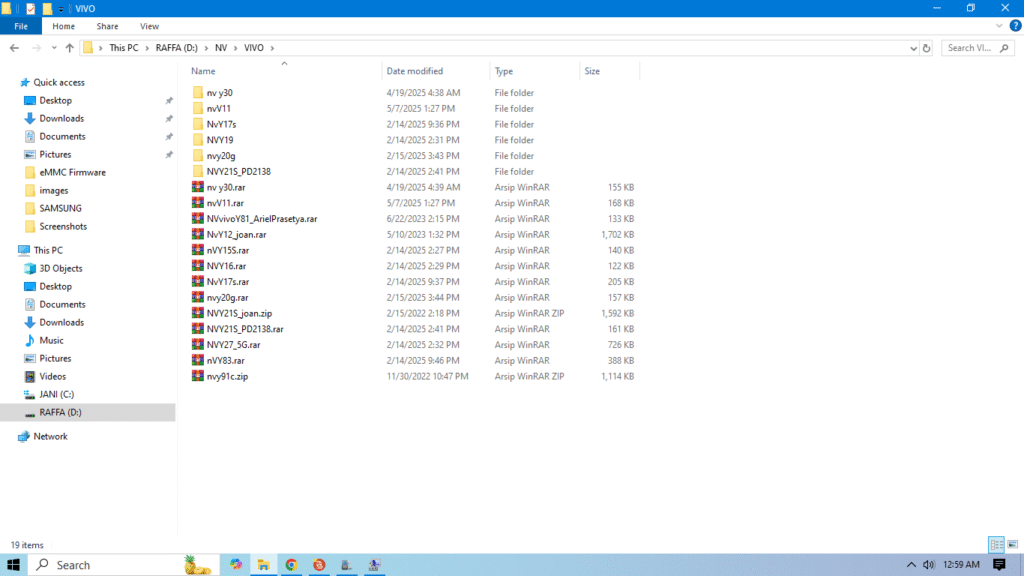This screenshot has height=576, width=1024.
Task: Select the nvy20g folder icon
Action: 198,155
